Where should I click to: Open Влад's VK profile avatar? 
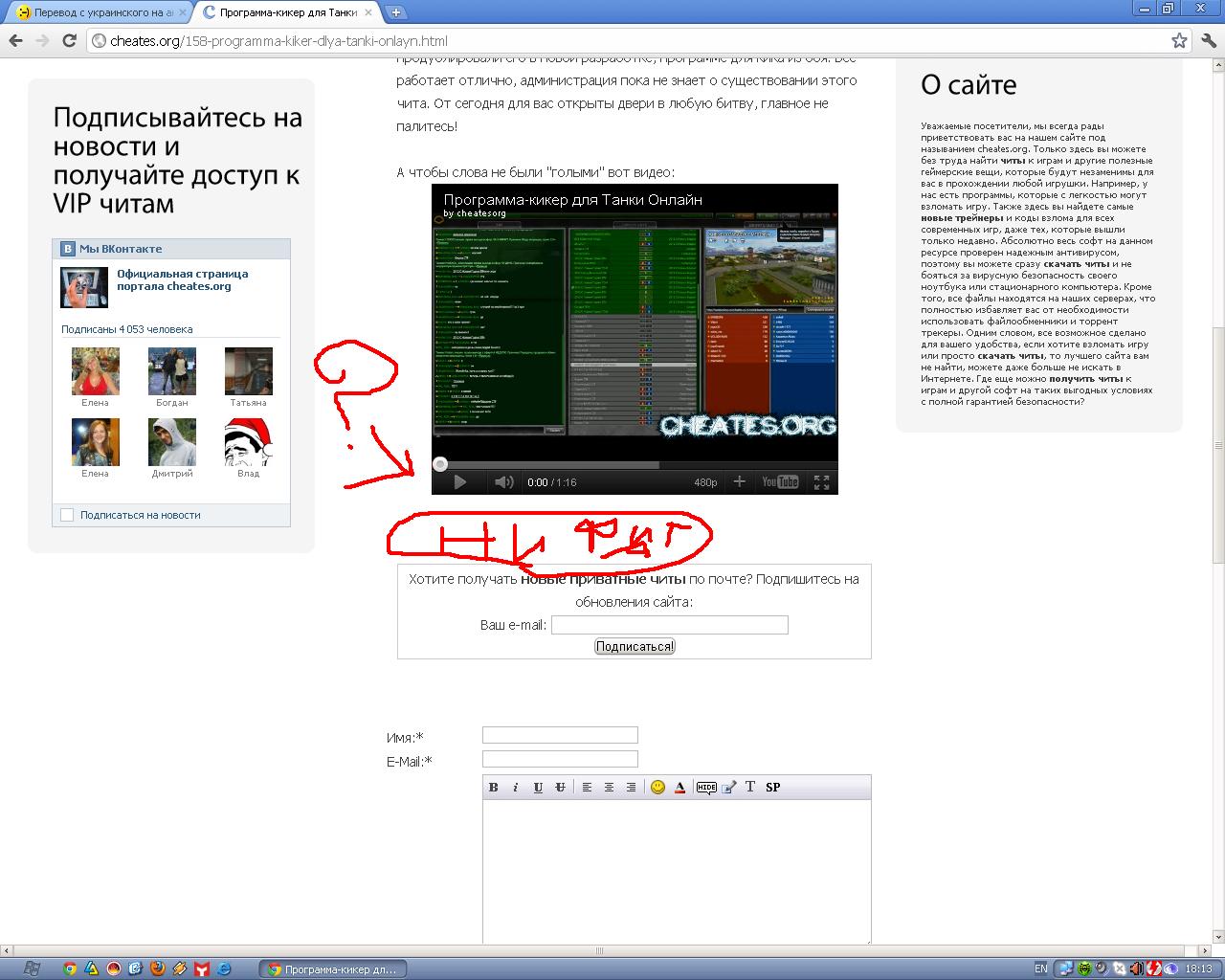249,442
